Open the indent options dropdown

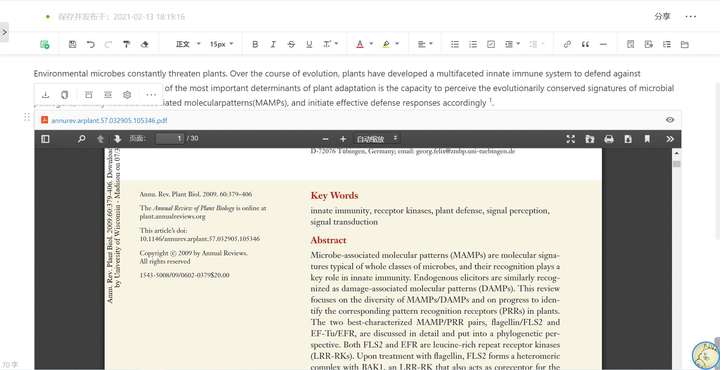[x=512, y=45]
